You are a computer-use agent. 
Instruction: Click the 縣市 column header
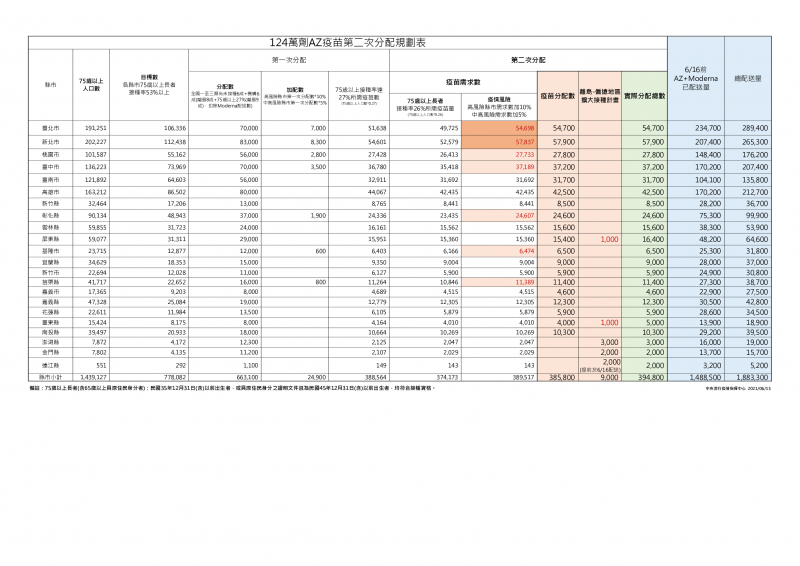50,85
